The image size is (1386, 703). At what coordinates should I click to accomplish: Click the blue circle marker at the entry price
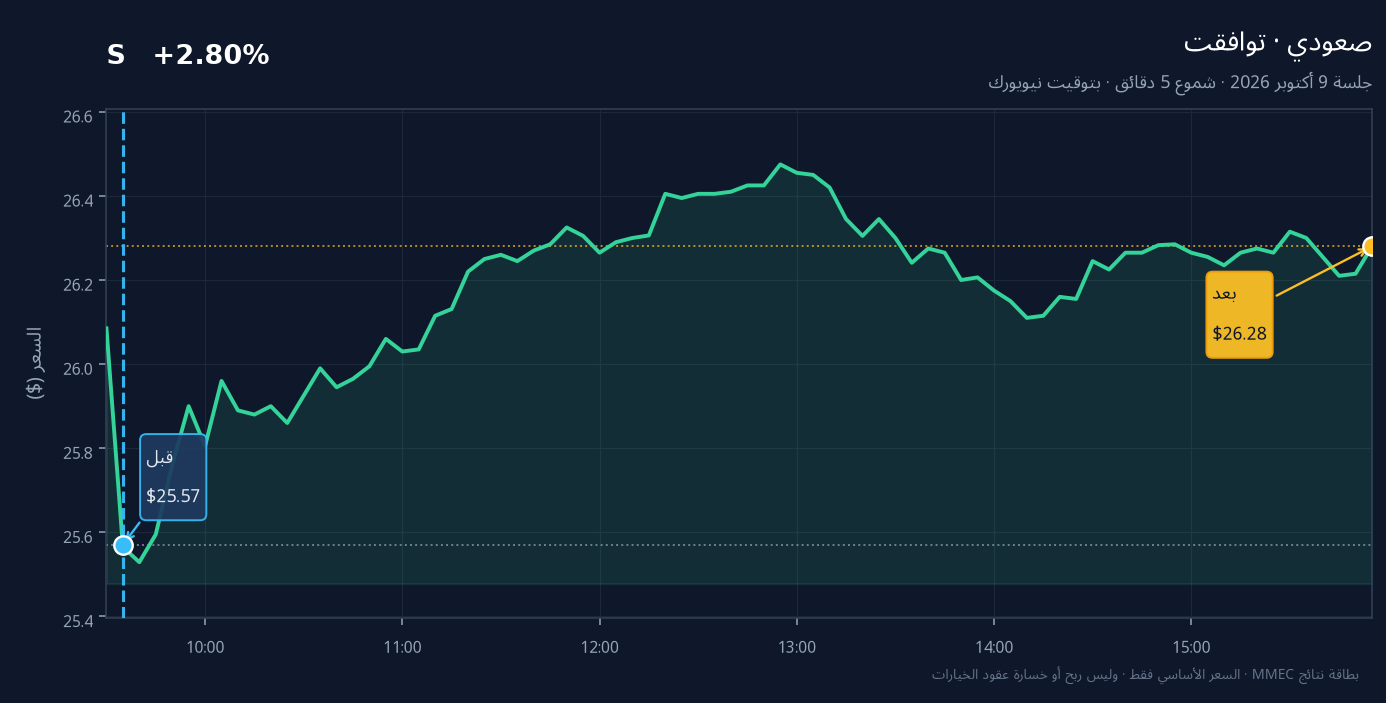pyautogui.click(x=123, y=545)
